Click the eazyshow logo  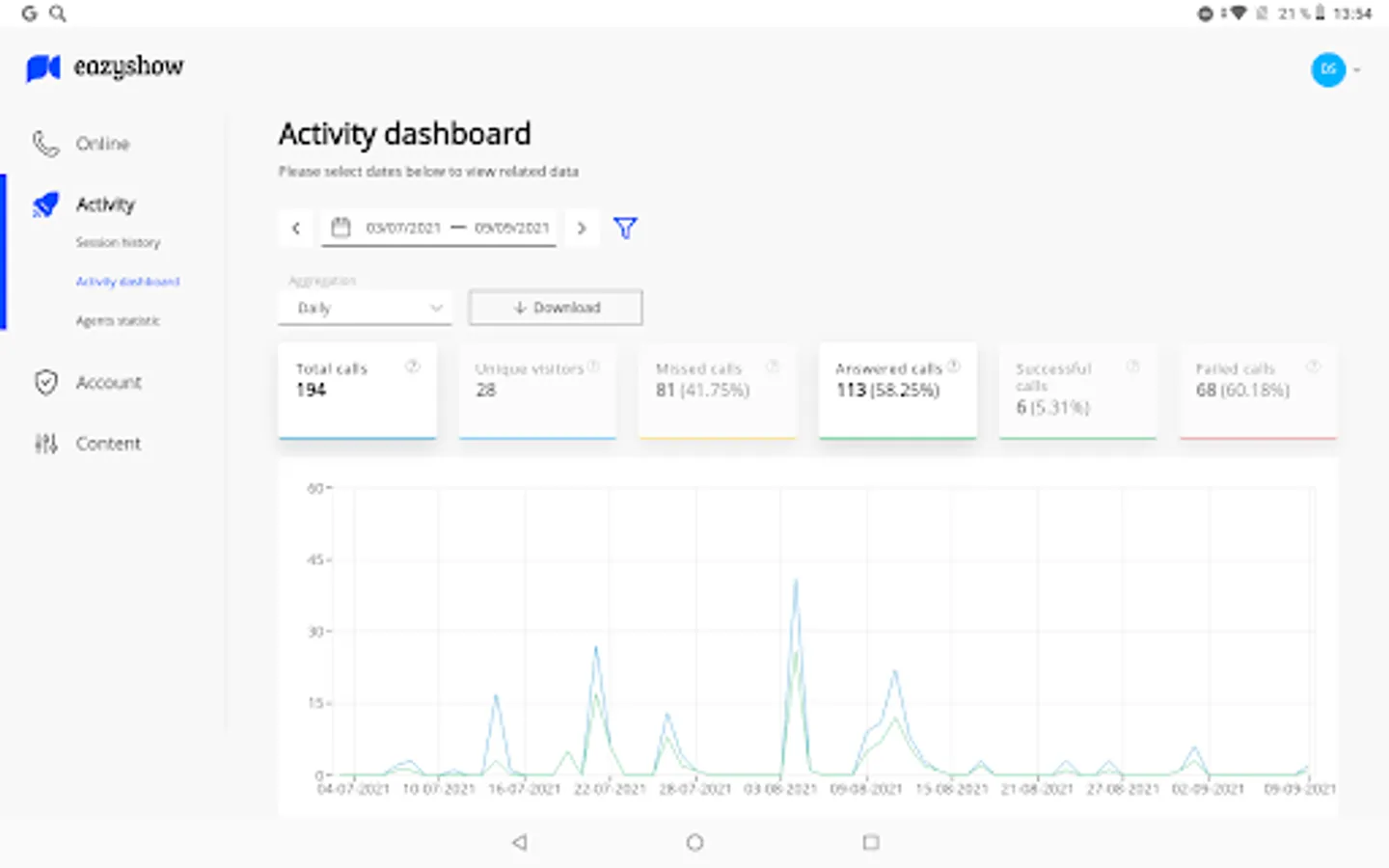[x=104, y=68]
